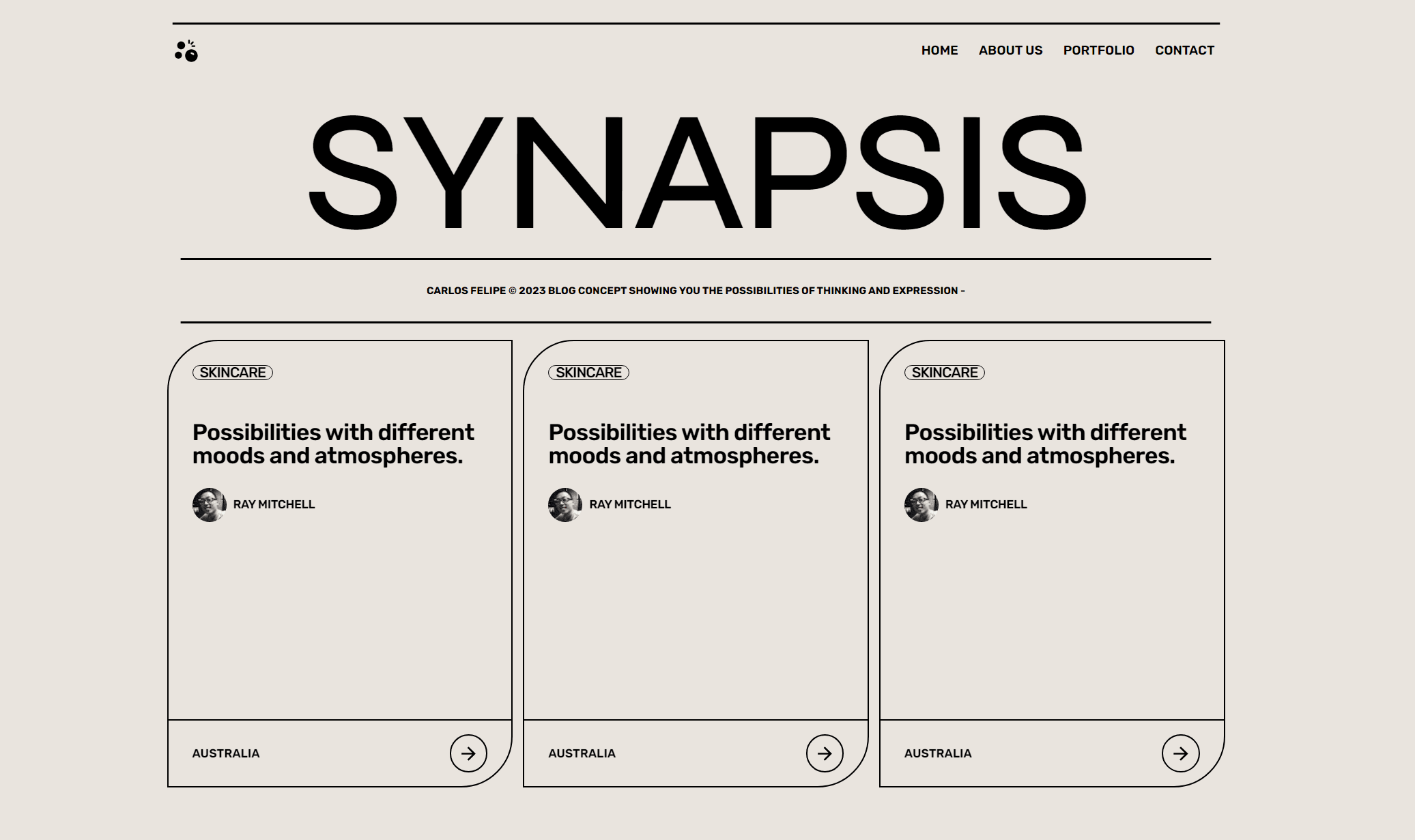
Task: Select the SKINCARE tag on first card
Action: click(233, 372)
